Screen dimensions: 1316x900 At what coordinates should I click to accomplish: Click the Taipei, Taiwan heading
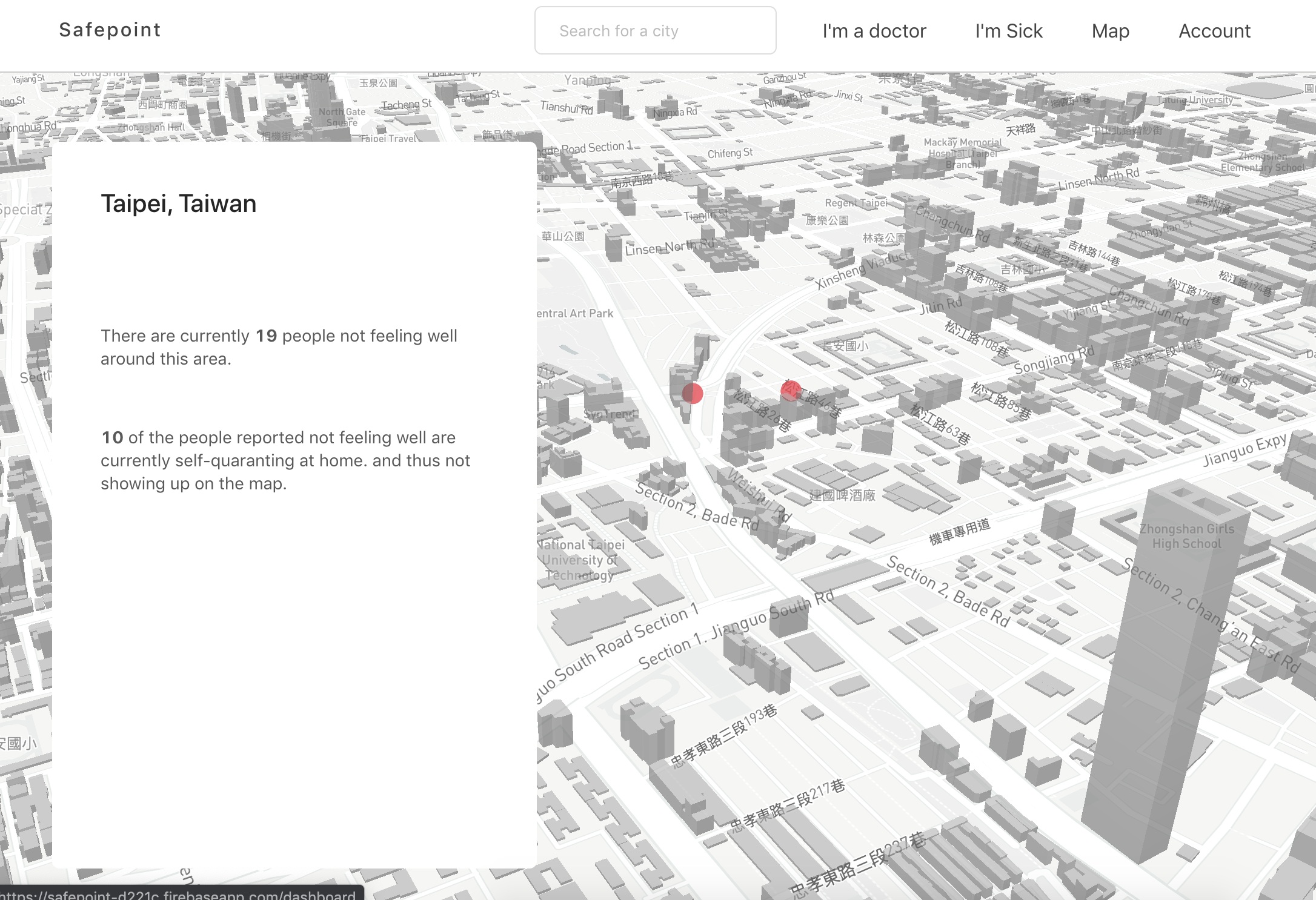click(179, 204)
